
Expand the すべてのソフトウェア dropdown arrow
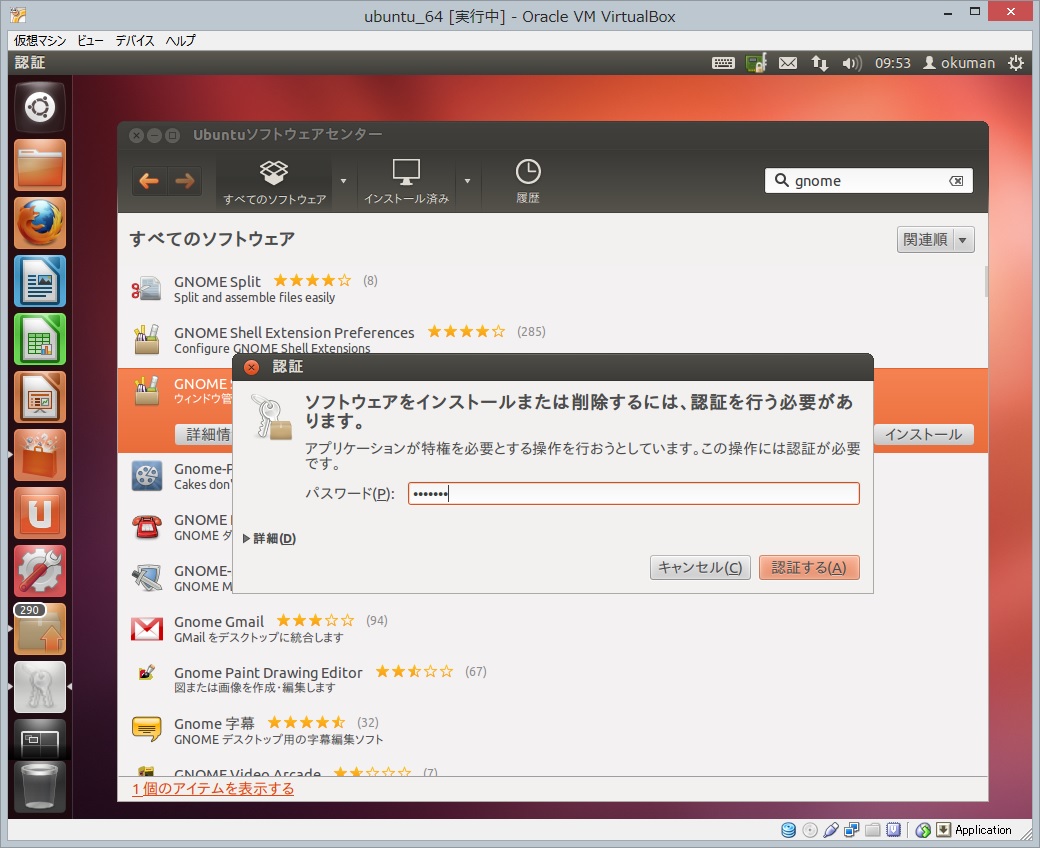point(344,181)
